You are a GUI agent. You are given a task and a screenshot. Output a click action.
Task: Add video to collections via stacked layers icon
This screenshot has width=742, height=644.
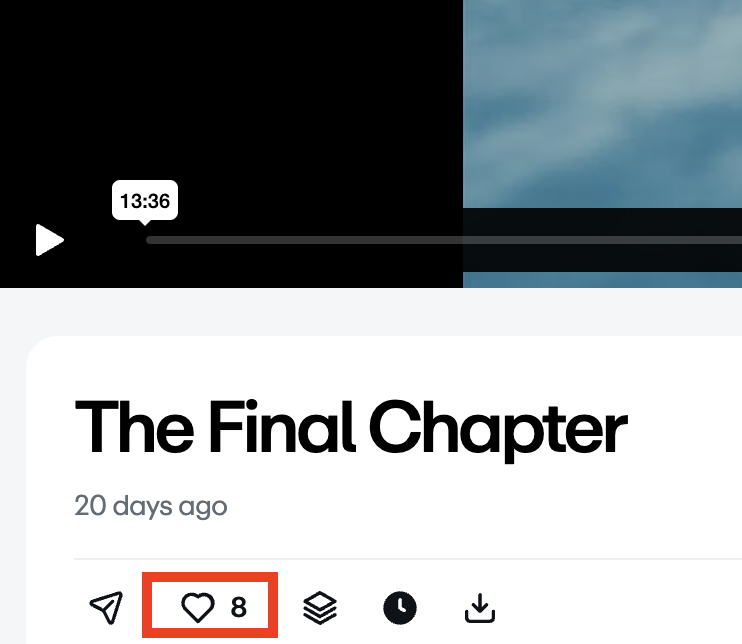320,608
